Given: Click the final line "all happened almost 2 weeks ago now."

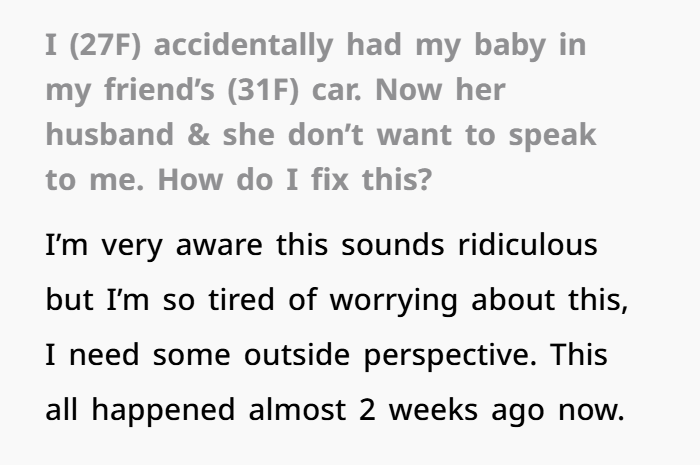Looking at the screenshot, I should [334, 410].
